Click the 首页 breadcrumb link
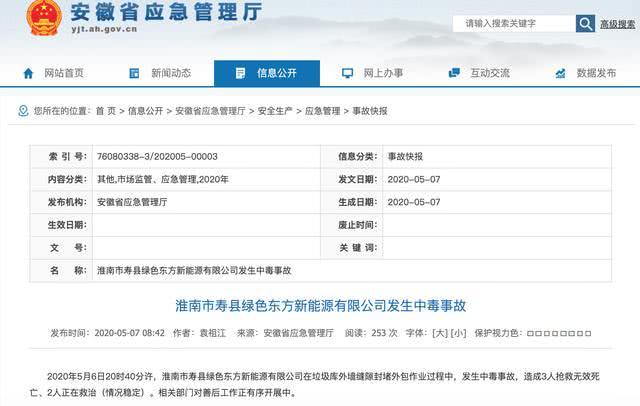640x406 pixels. tap(106, 111)
